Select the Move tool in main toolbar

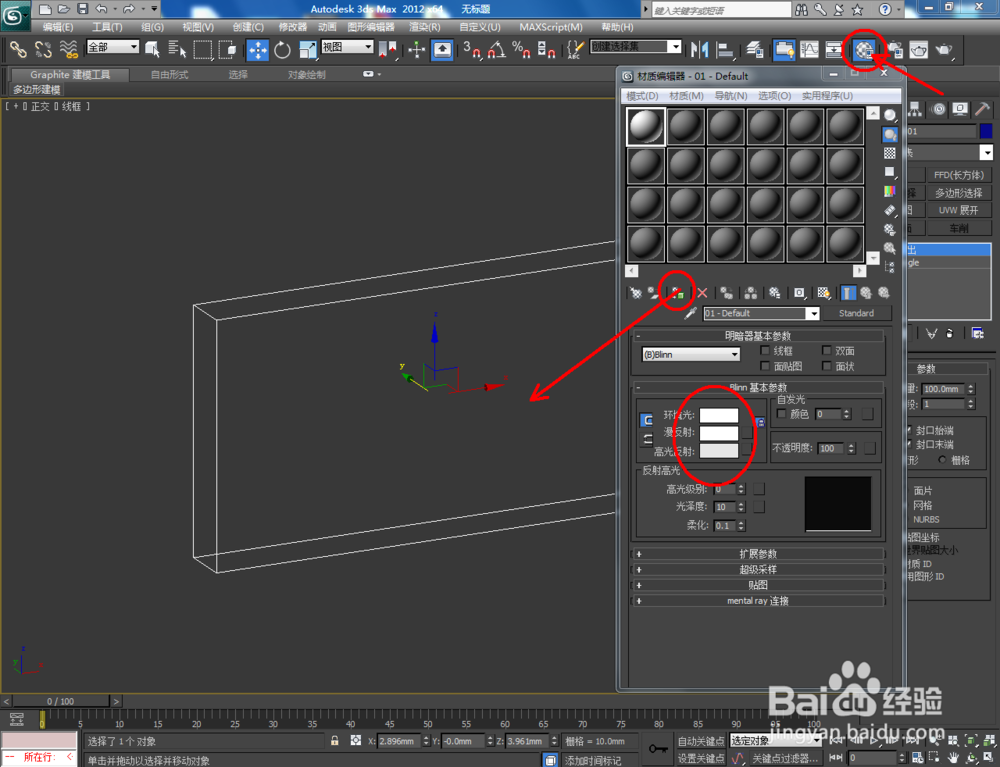(258, 49)
